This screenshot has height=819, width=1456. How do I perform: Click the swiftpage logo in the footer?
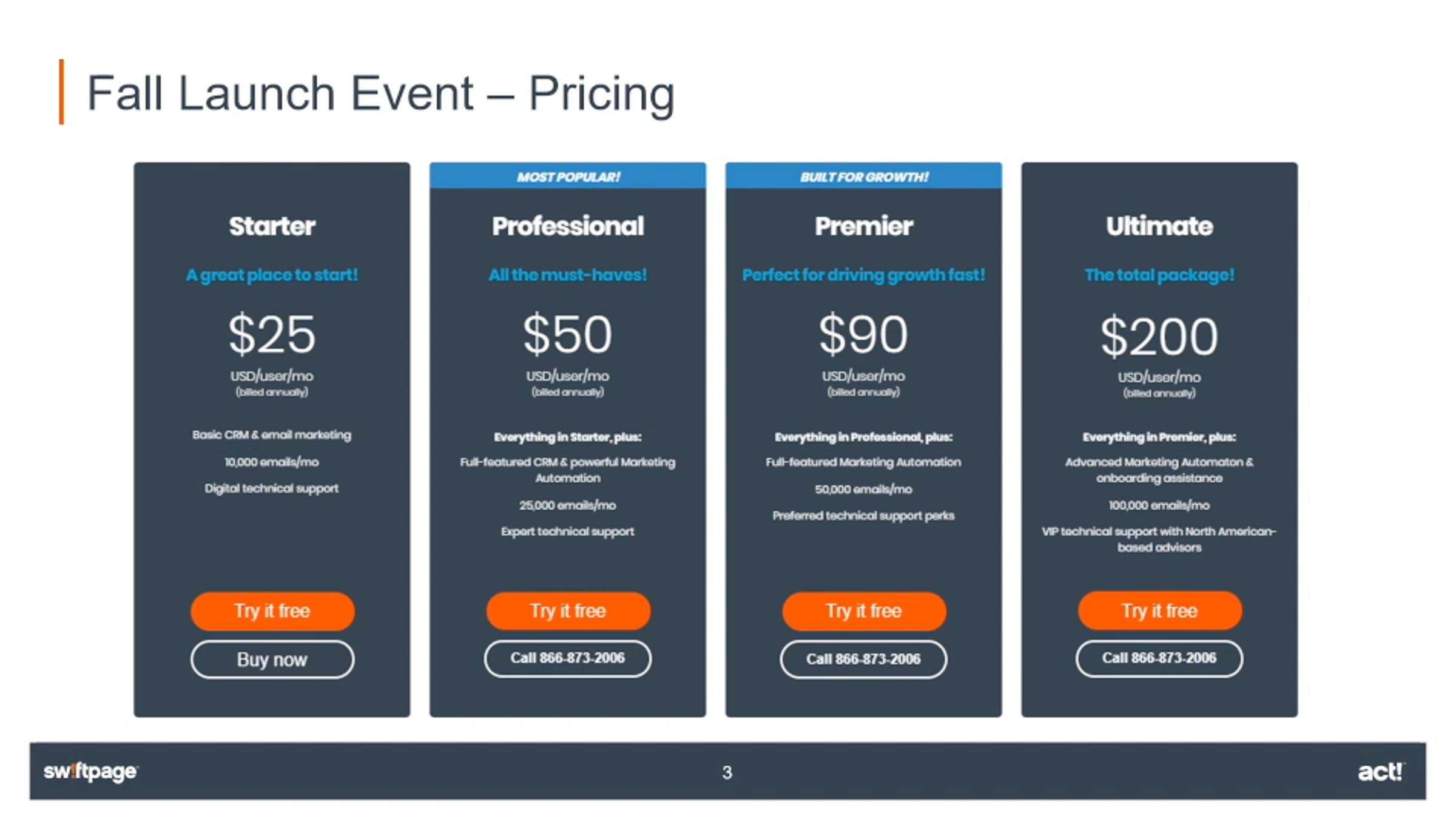pyautogui.click(x=90, y=772)
